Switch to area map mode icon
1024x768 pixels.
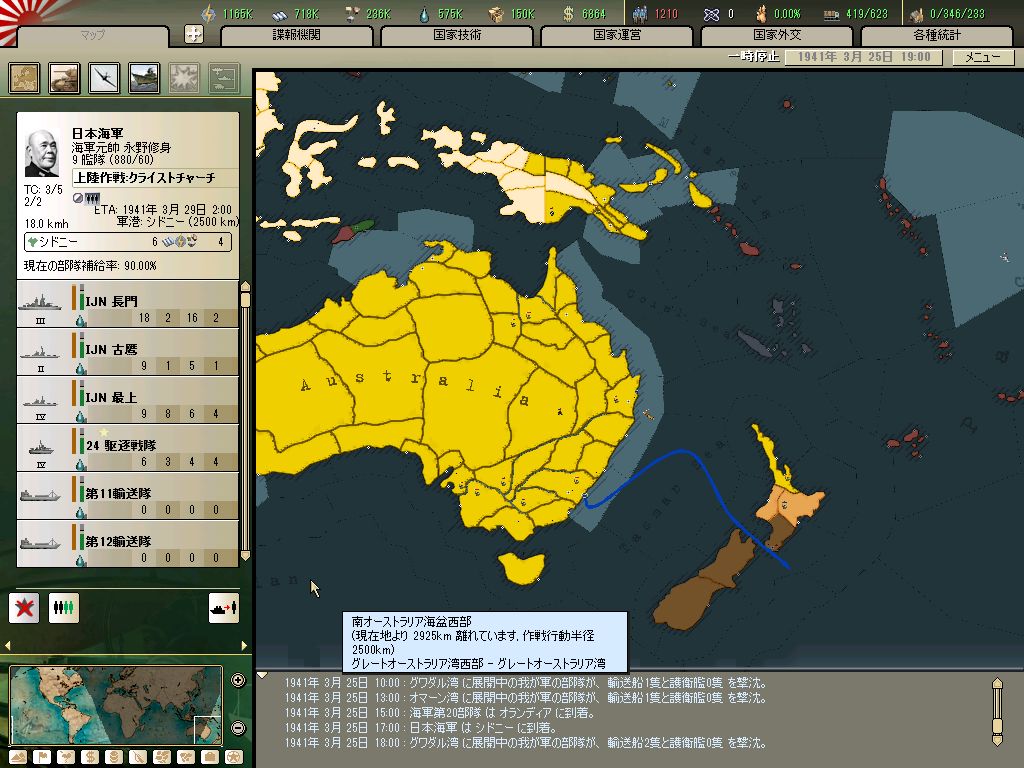pos(186,757)
